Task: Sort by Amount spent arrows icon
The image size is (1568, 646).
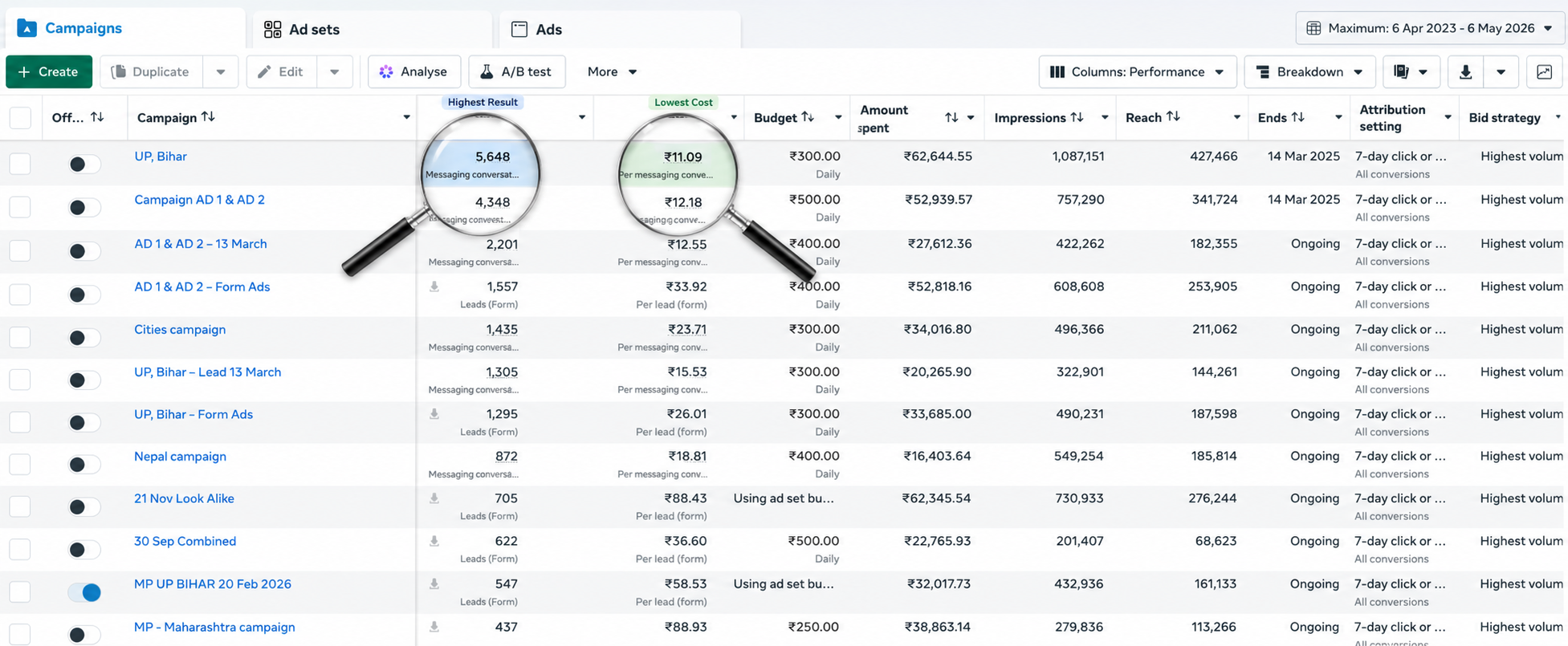Action: coord(951,117)
